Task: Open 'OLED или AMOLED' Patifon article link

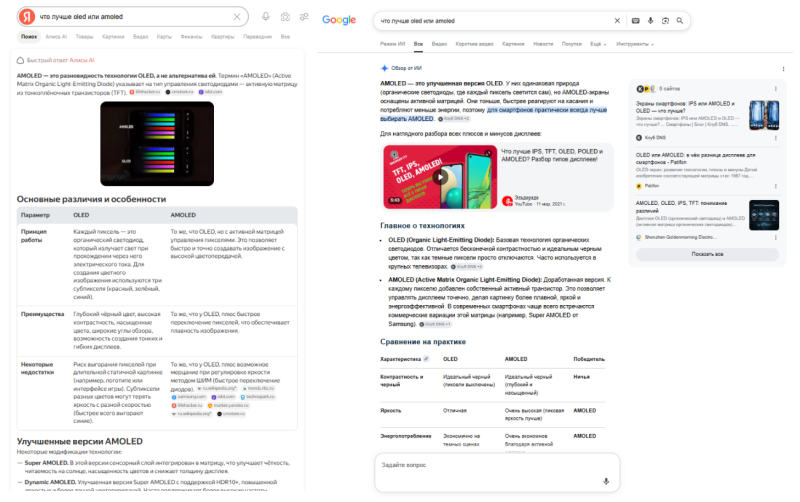Action: coord(695,158)
